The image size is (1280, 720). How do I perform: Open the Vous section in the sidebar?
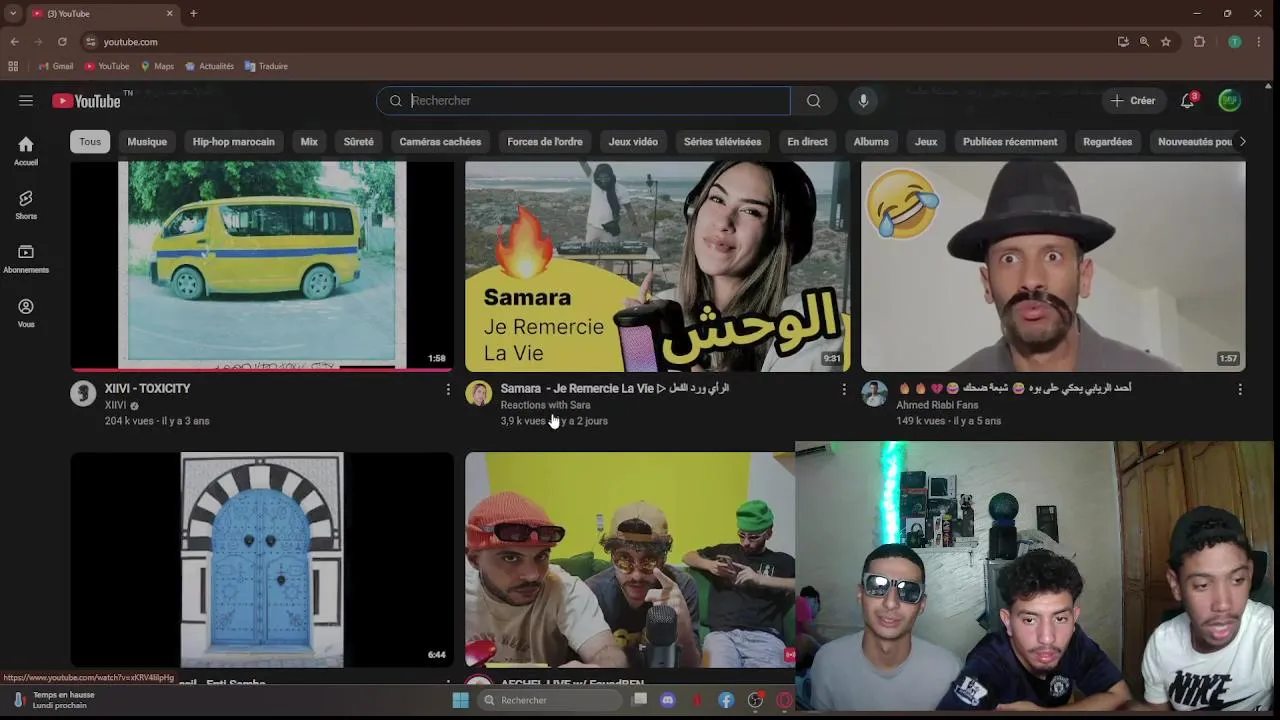[x=26, y=313]
